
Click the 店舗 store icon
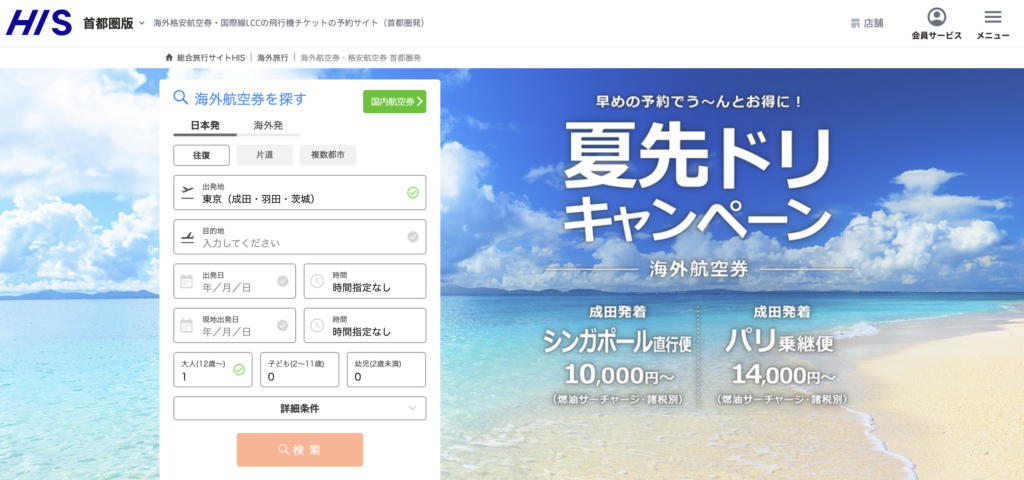click(x=855, y=24)
